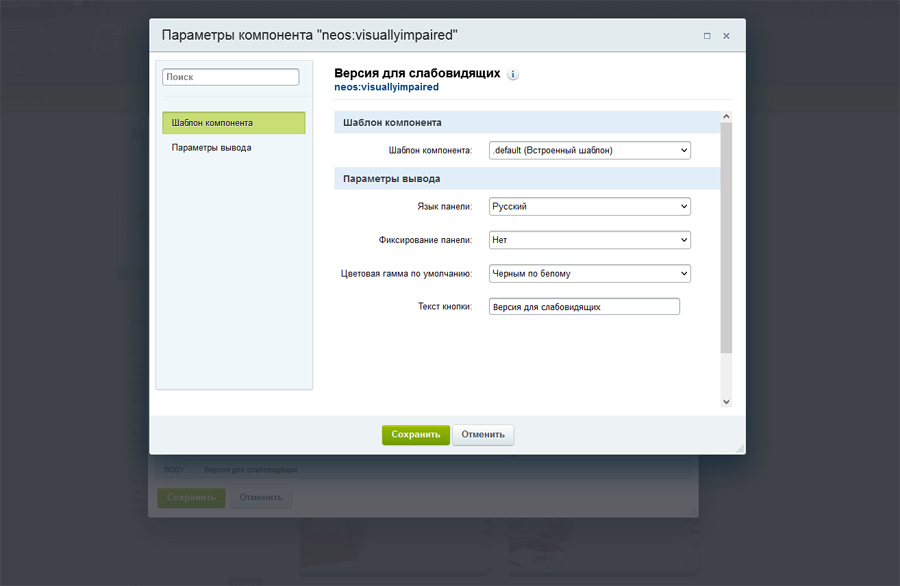Click the scrollbar down arrow in the parameters panel
The image size is (900, 586).
[726, 401]
